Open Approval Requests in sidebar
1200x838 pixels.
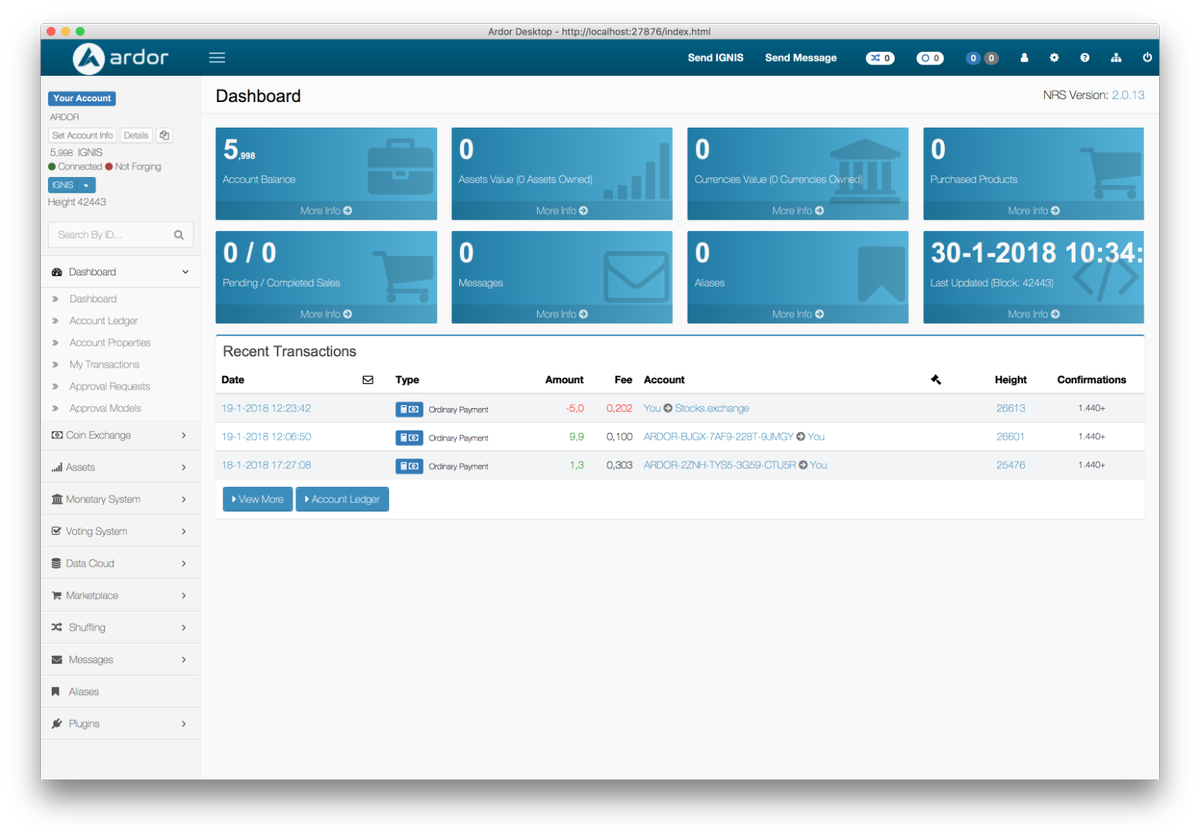pos(110,387)
